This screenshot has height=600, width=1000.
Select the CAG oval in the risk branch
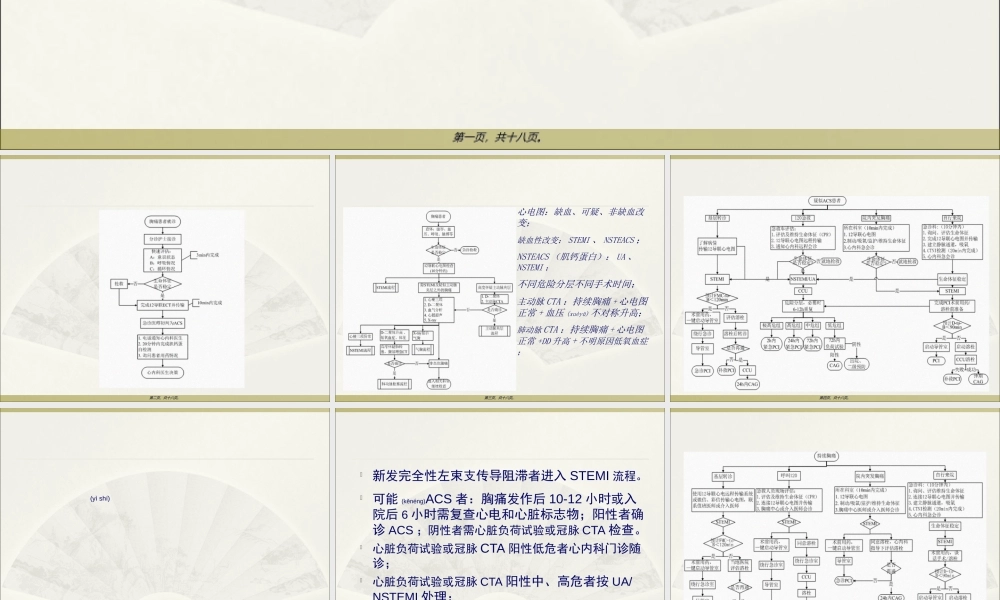(x=834, y=364)
